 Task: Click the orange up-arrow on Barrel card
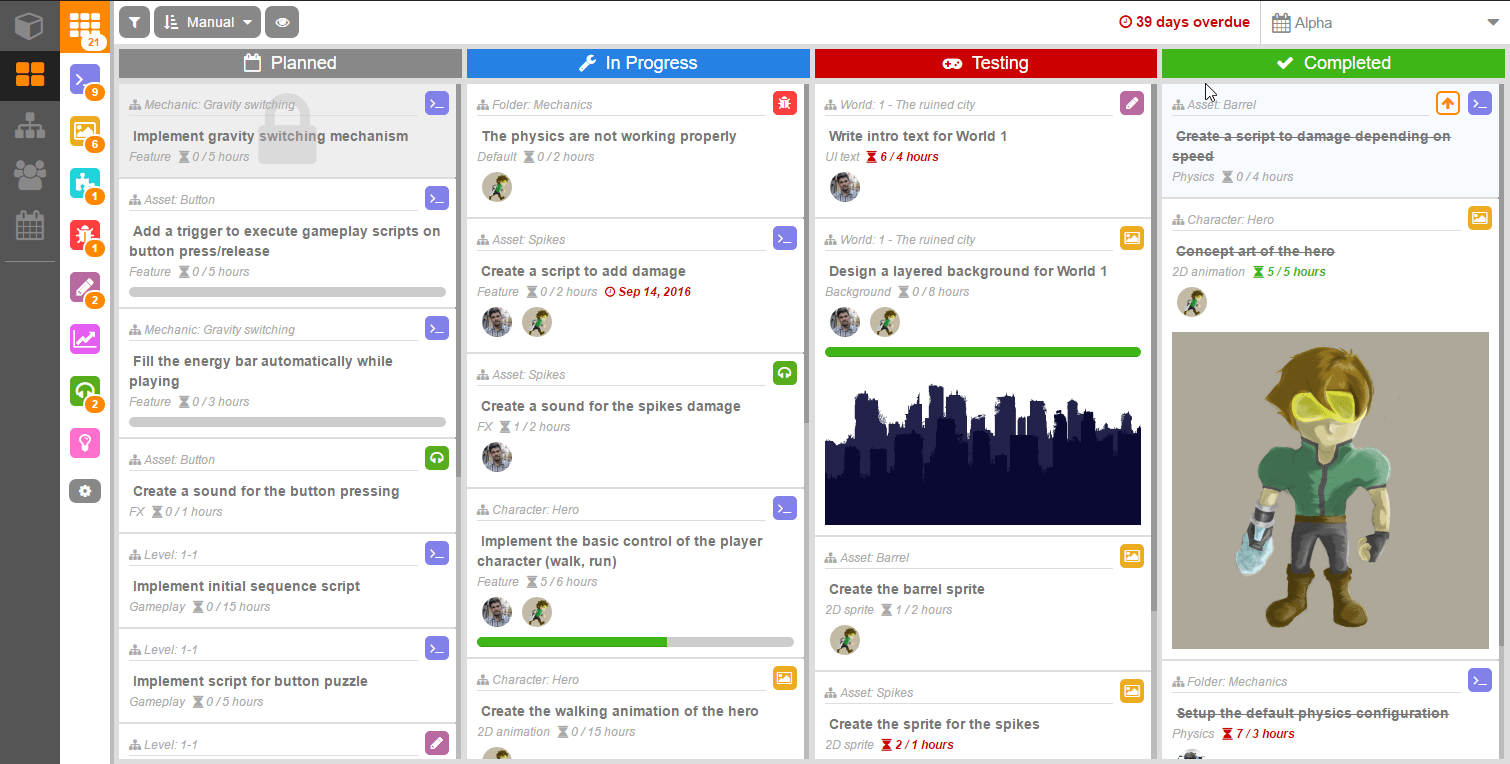(1447, 103)
